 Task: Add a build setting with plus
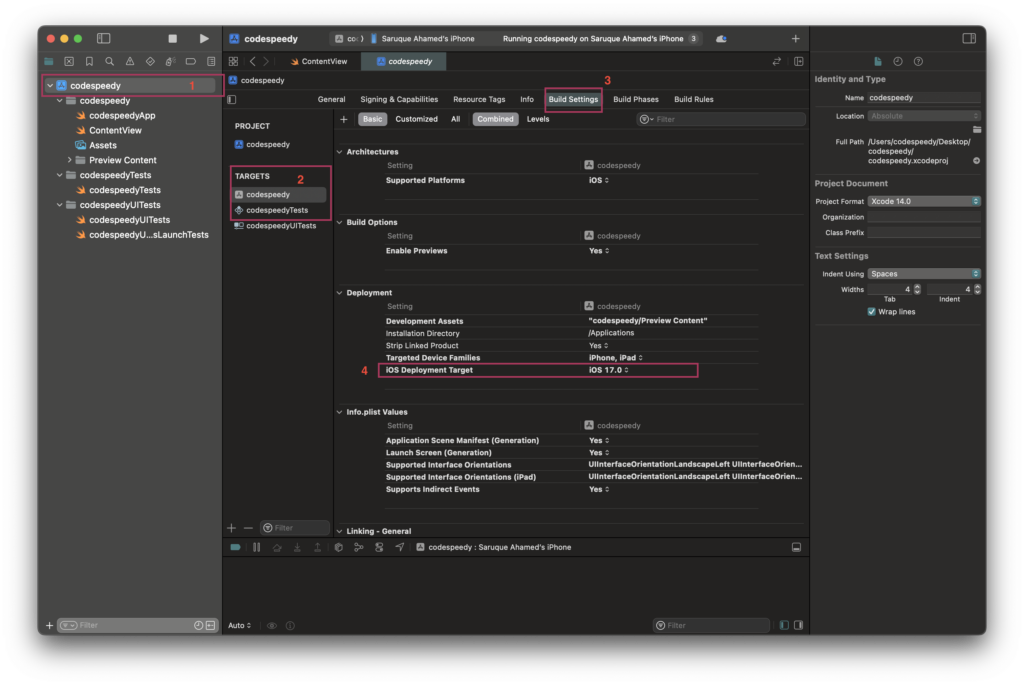click(344, 119)
